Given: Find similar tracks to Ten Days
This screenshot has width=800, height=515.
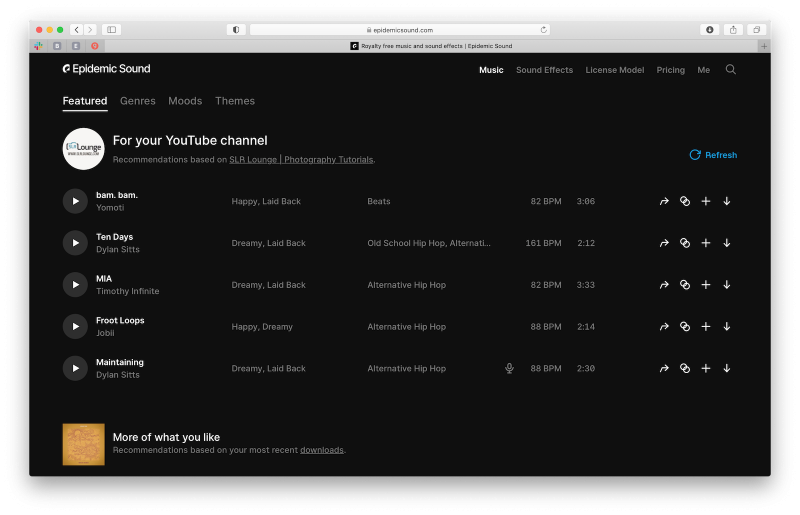Looking at the screenshot, I should click(x=685, y=243).
